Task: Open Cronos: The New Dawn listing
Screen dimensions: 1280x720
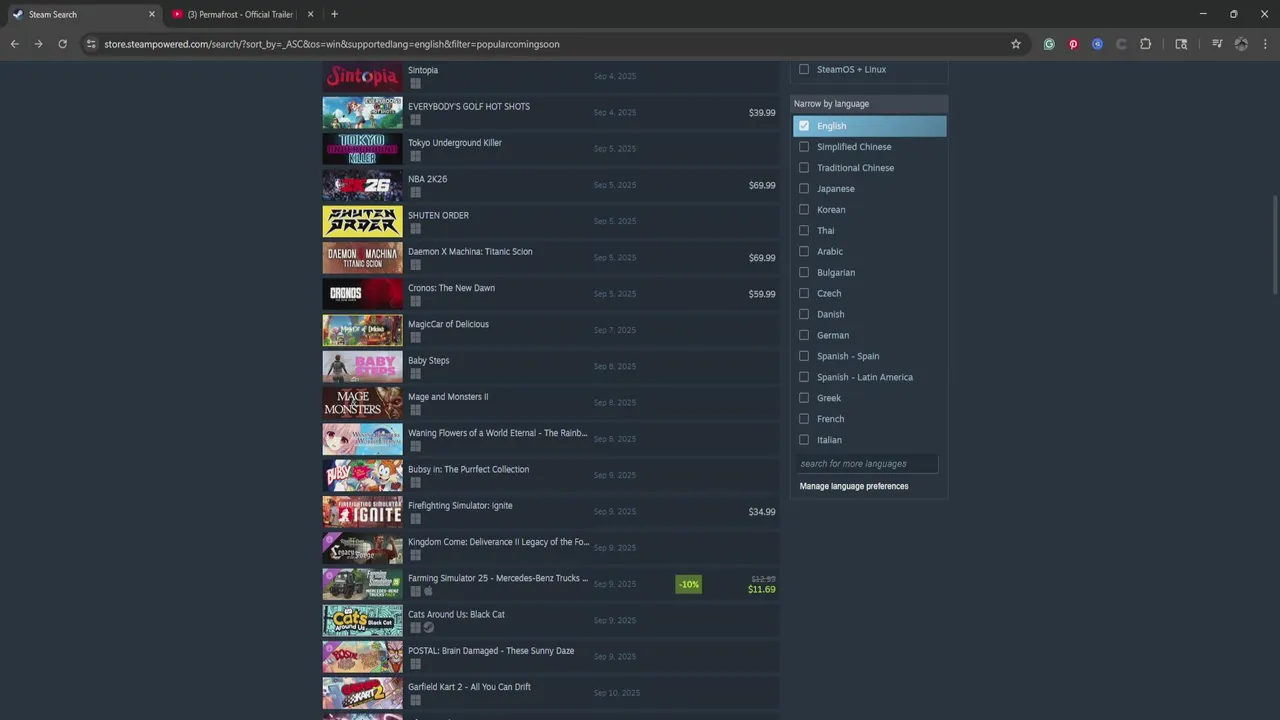Action: tap(550, 294)
